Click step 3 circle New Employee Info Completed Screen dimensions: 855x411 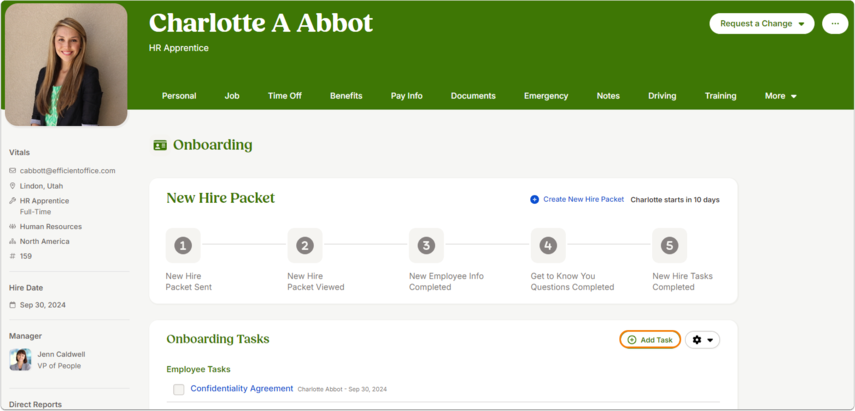(x=426, y=246)
